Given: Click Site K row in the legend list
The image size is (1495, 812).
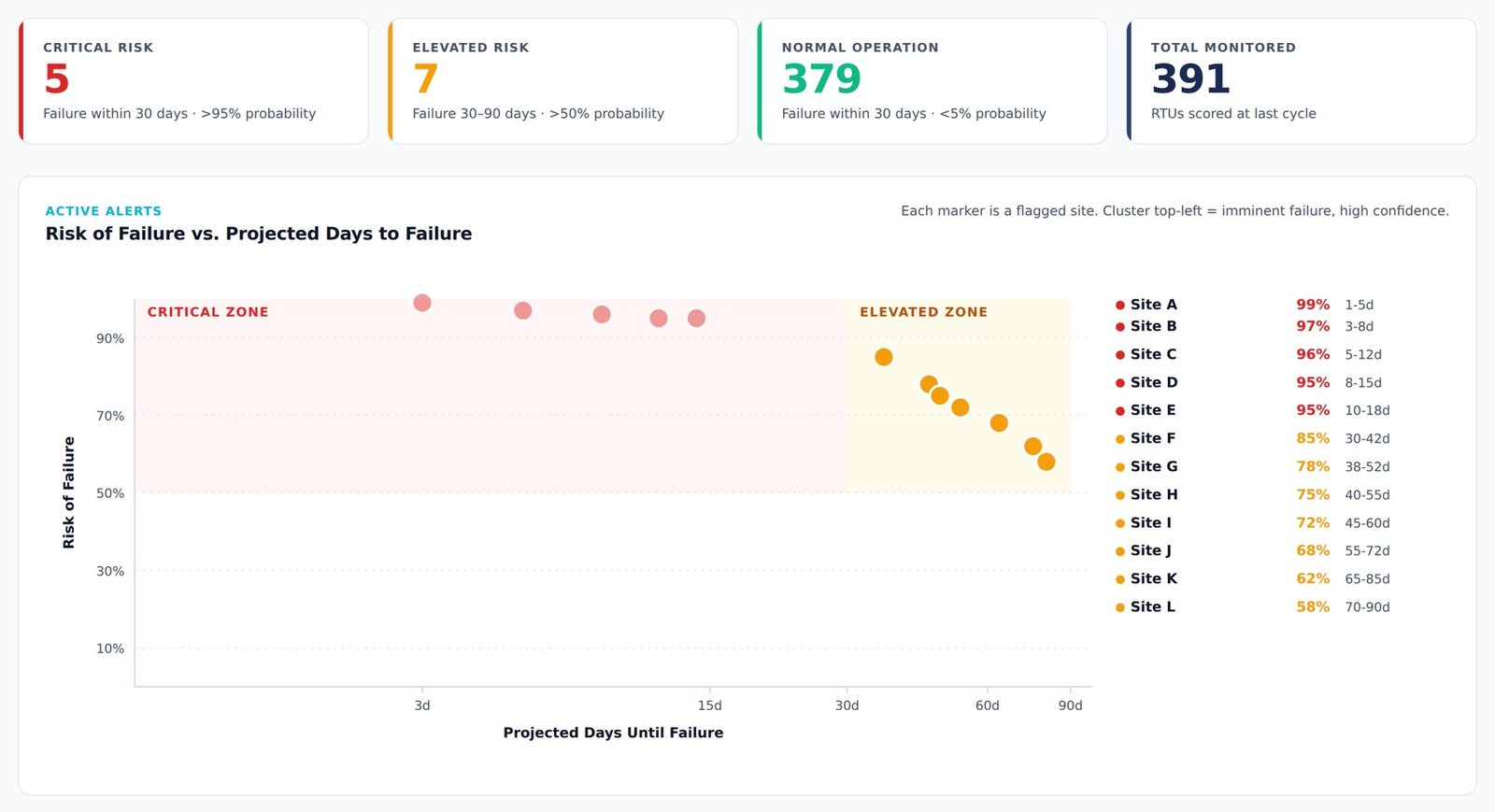Looking at the screenshot, I should pyautogui.click(x=1253, y=578).
